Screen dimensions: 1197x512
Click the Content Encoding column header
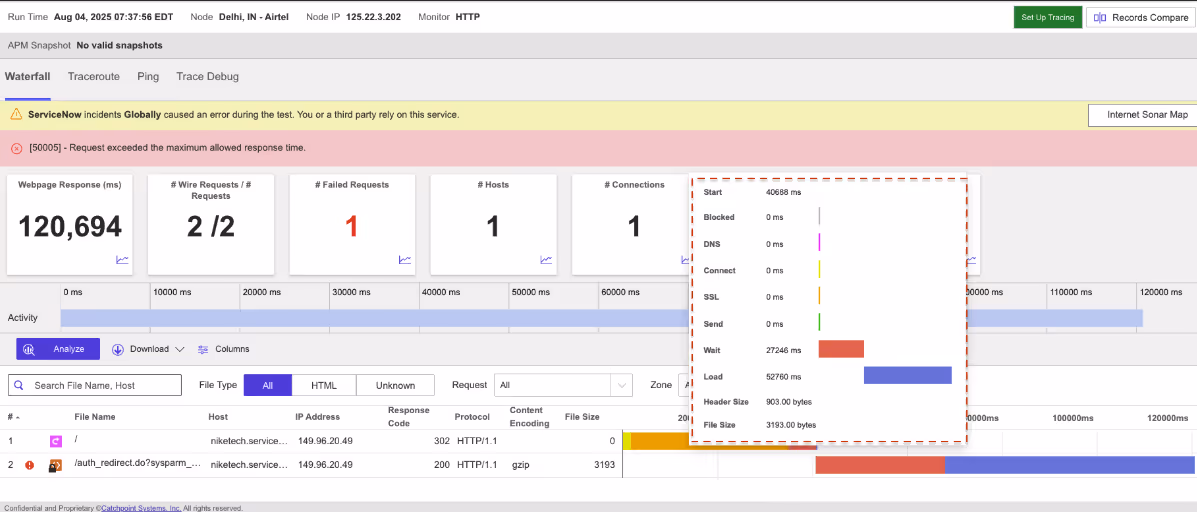[x=529, y=417]
